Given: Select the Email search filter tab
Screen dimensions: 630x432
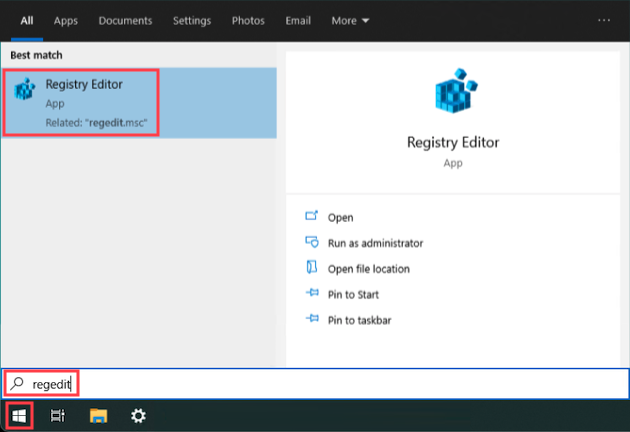Looking at the screenshot, I should pos(297,20).
